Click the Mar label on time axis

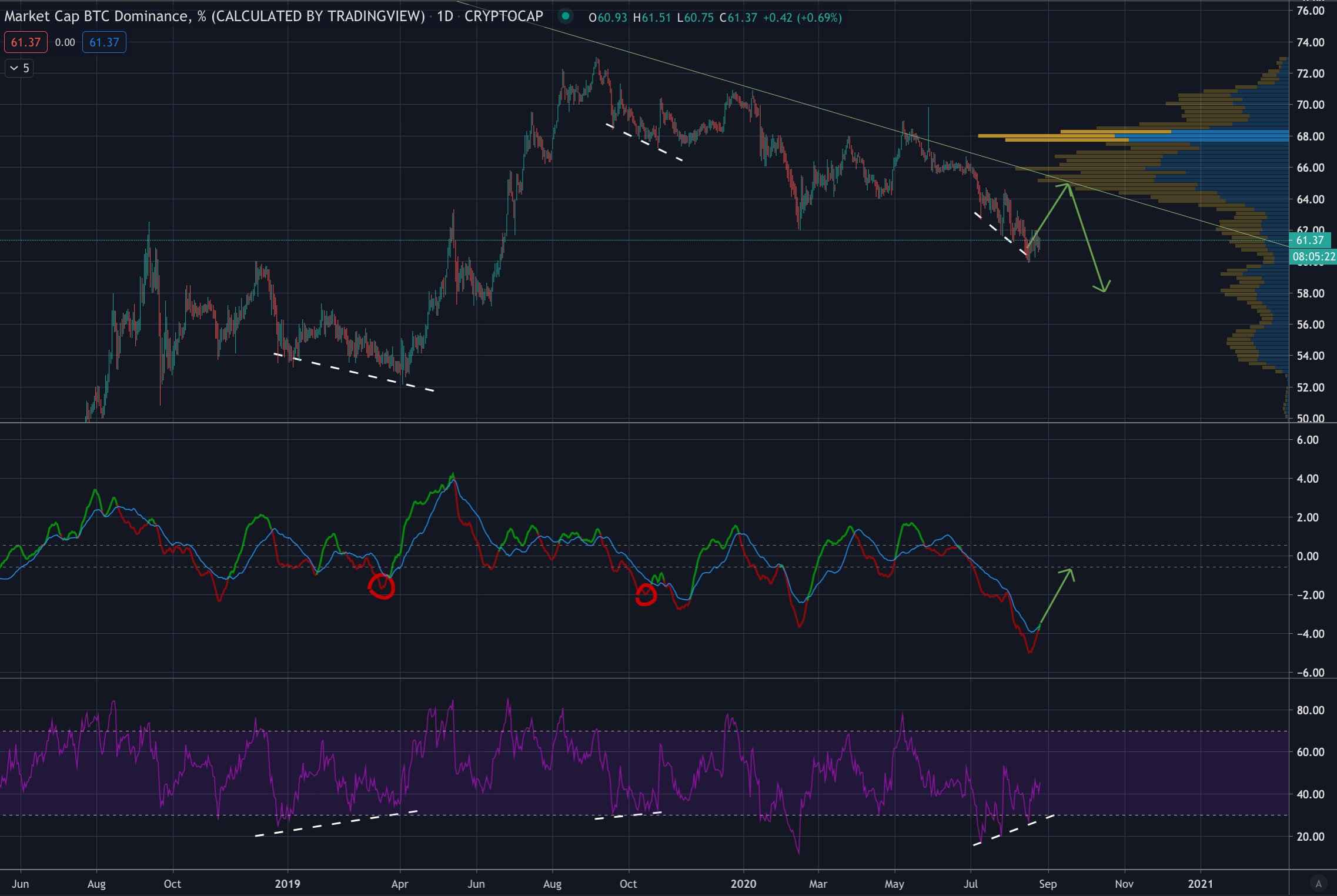point(818,884)
